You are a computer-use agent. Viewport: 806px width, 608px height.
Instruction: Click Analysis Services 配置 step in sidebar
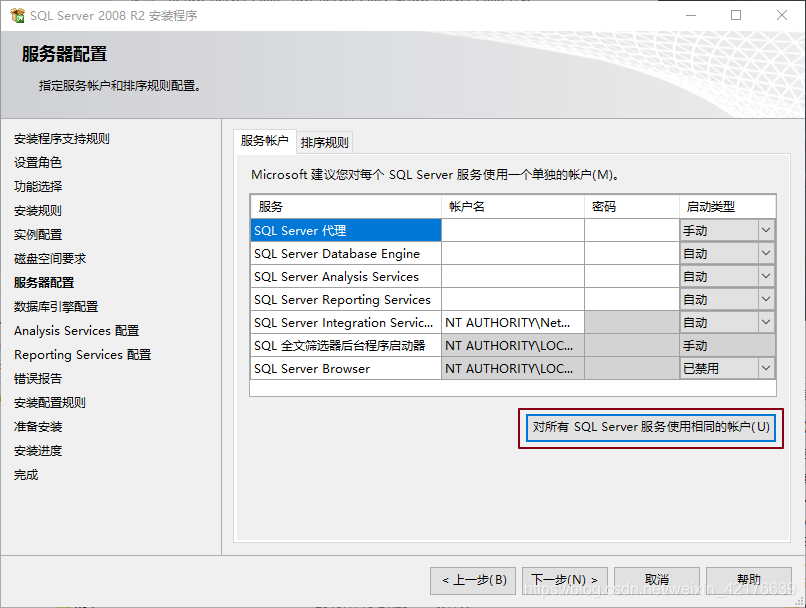point(77,330)
